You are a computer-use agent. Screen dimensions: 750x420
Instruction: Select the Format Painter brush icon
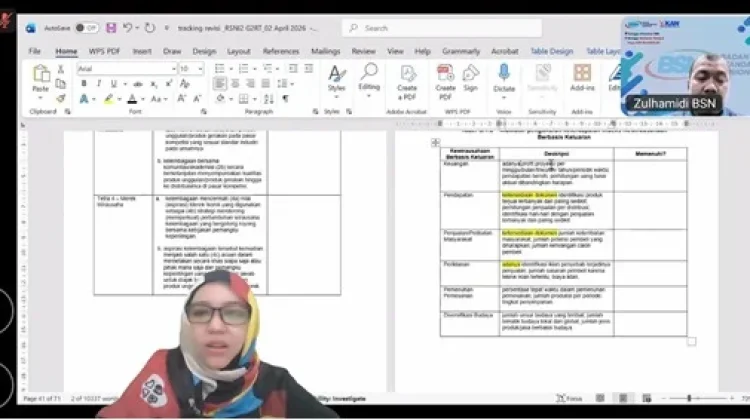(61, 99)
